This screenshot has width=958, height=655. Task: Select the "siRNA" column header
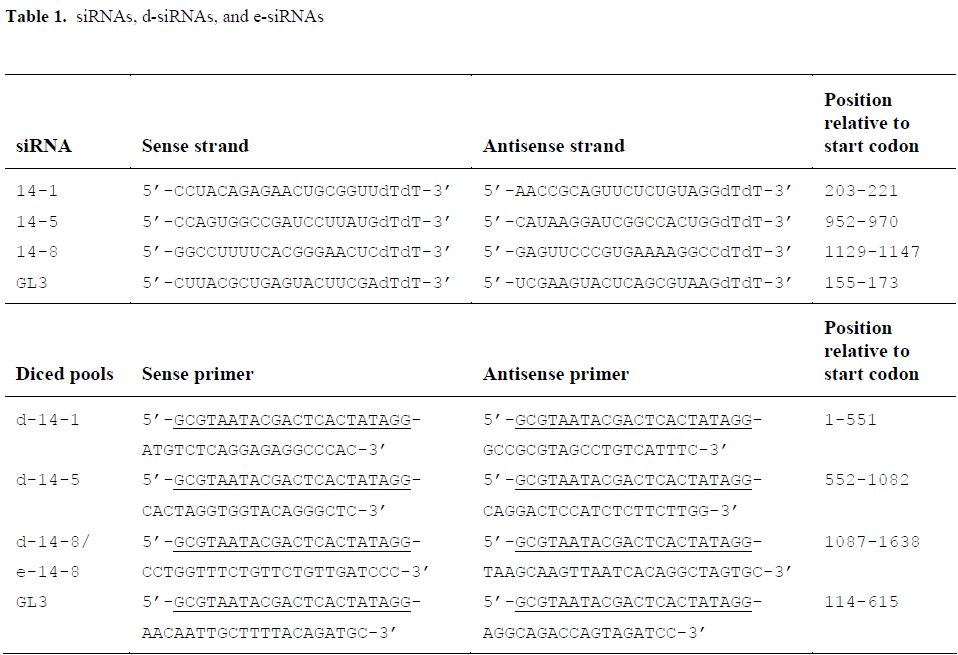point(43,146)
